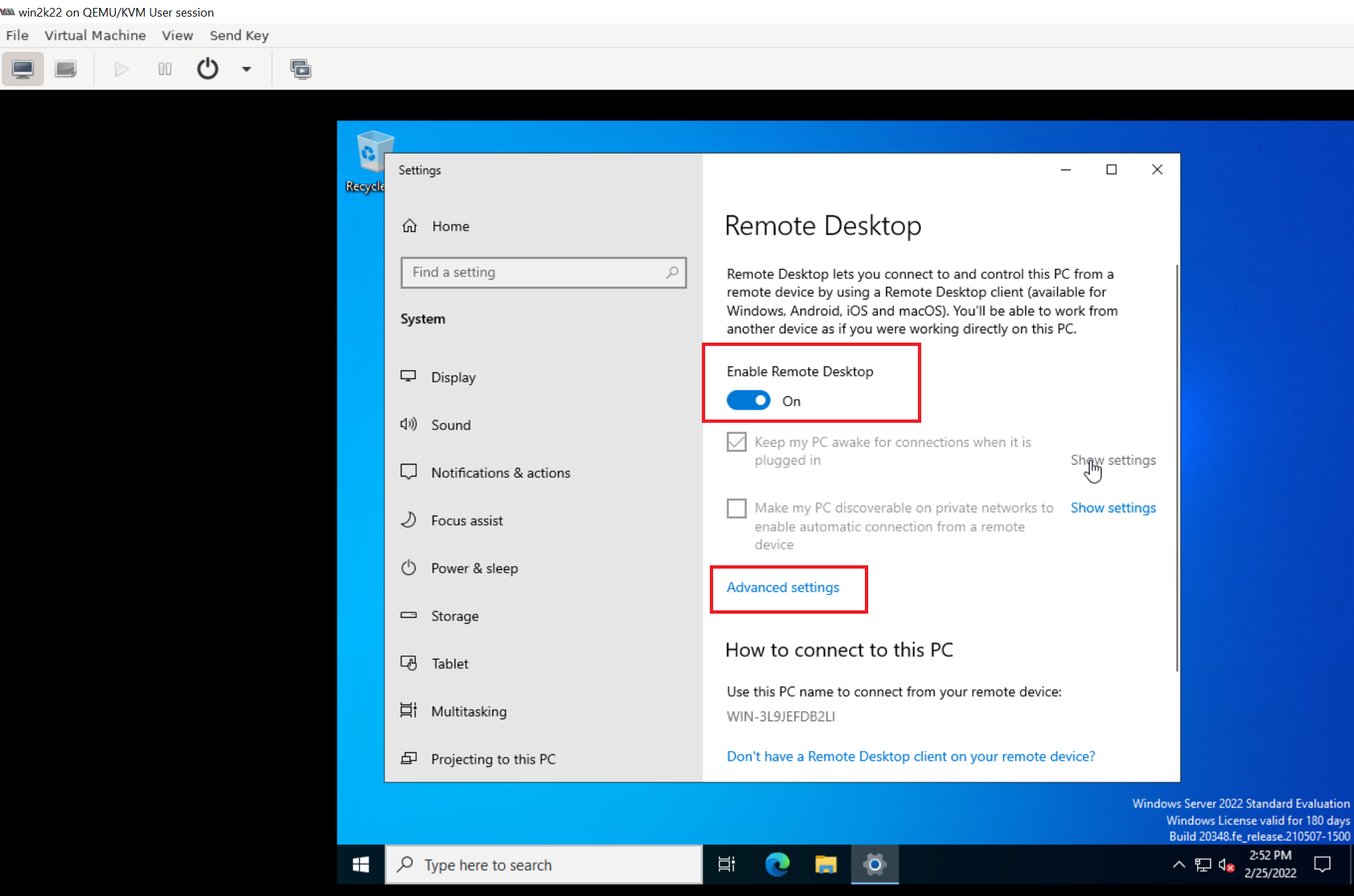
Task: Minimize the Settings window
Action: click(x=1066, y=170)
